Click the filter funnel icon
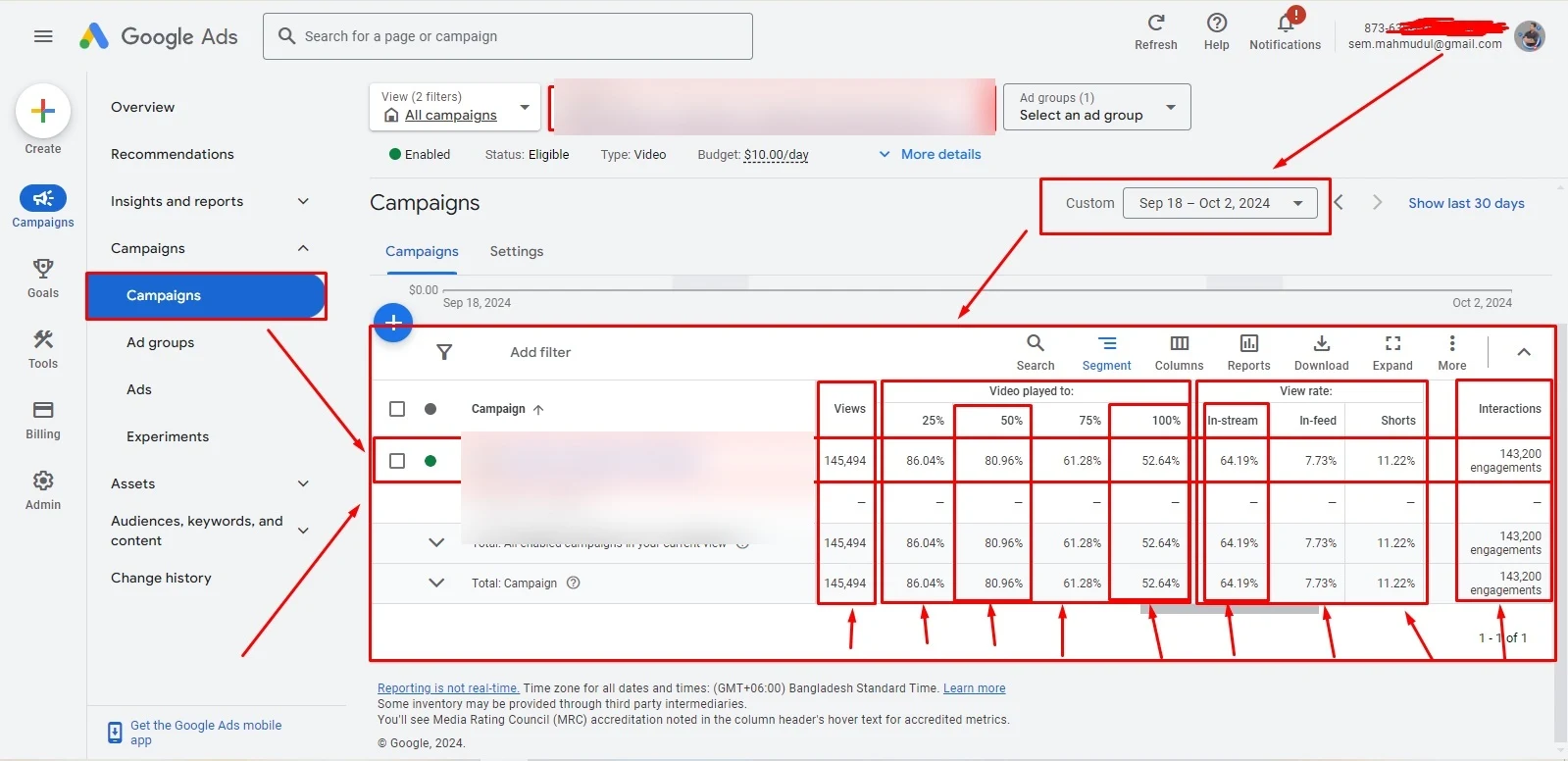 click(x=444, y=352)
